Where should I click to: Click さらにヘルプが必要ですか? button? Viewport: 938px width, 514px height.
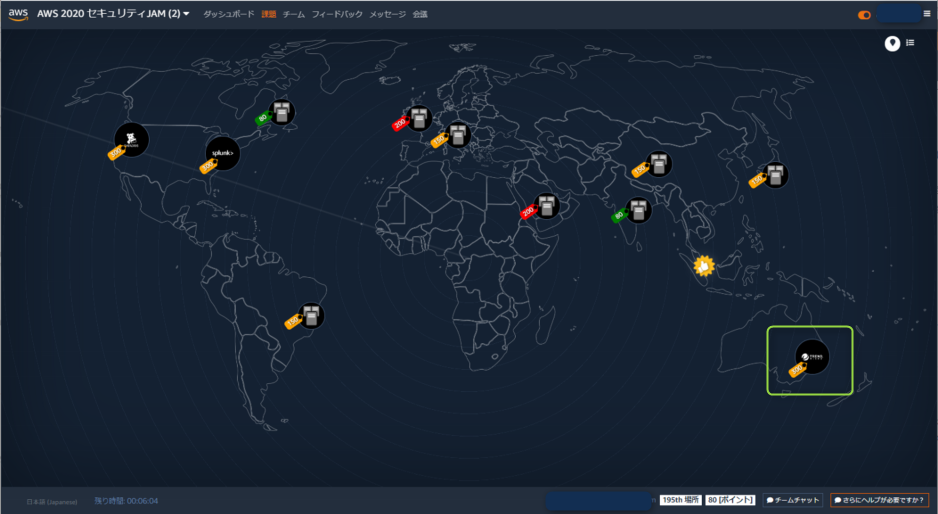coord(879,500)
